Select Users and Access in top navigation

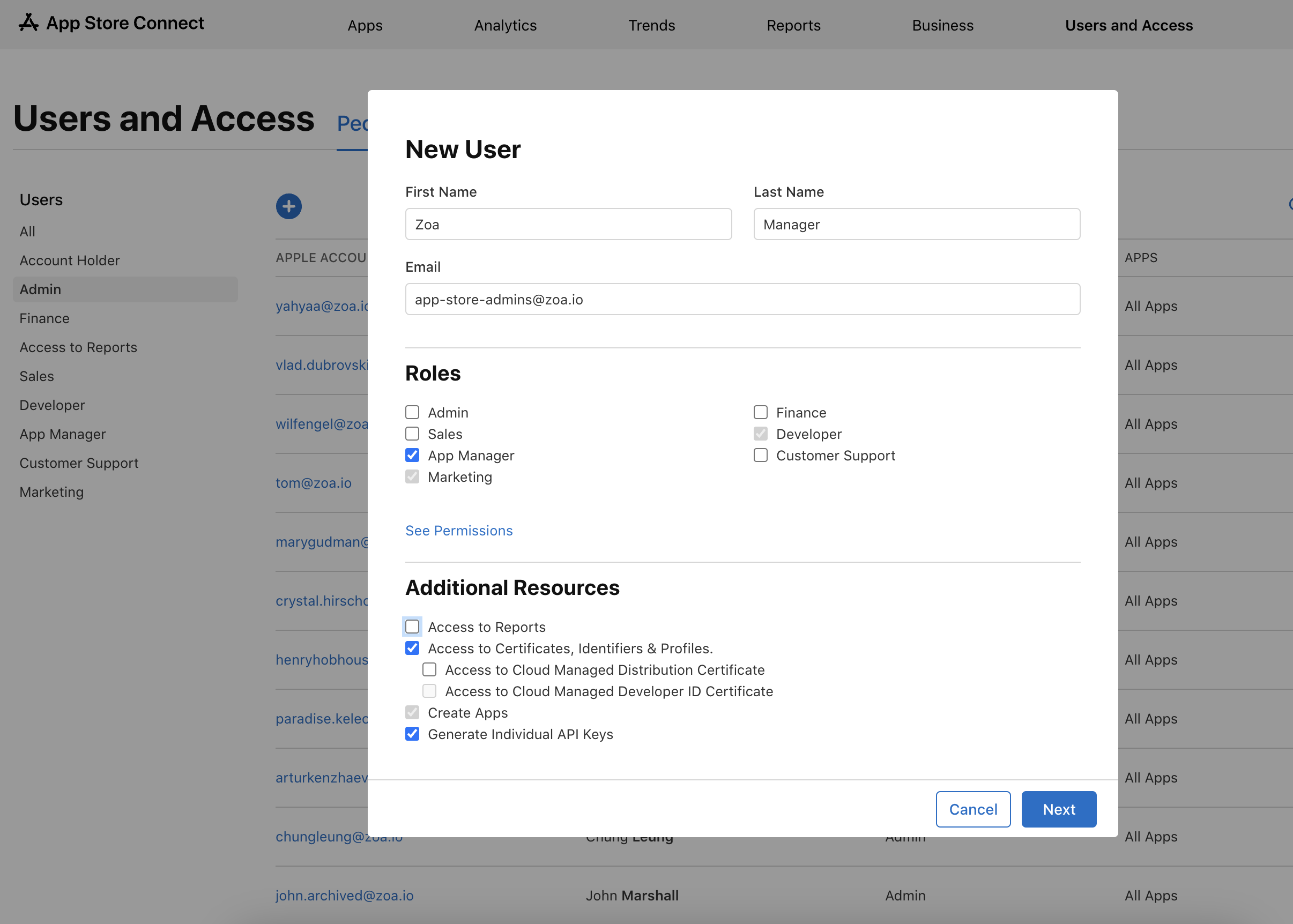click(1129, 25)
